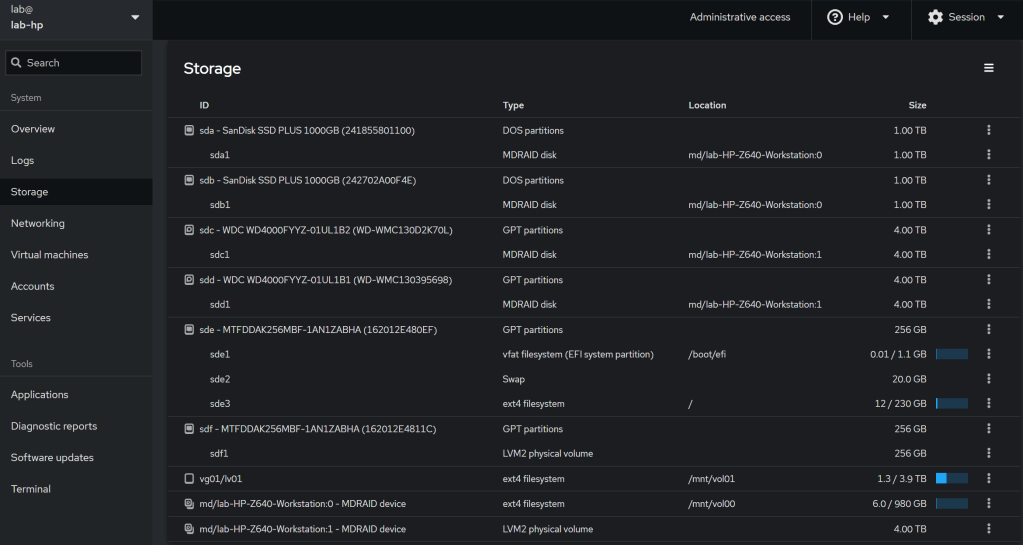
Task: Open Virtual machines page from sidebar
Action: coord(50,255)
